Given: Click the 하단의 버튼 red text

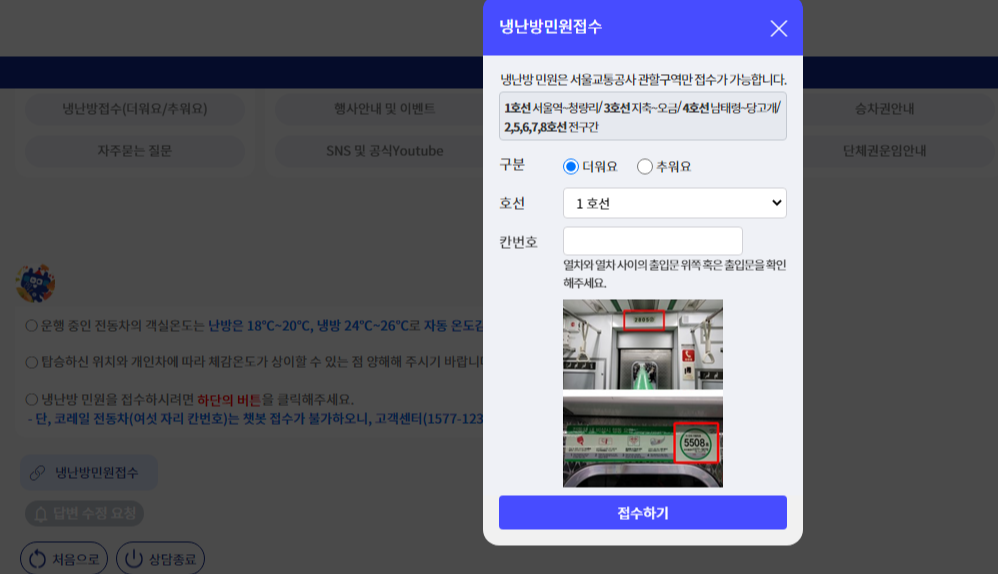Looking at the screenshot, I should coord(229,400).
